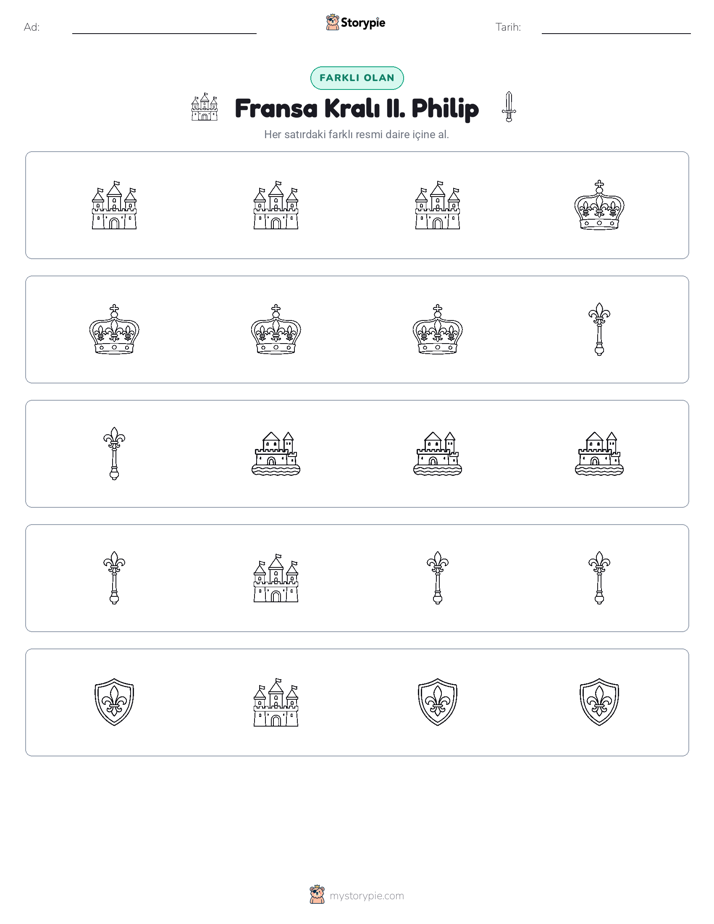This screenshot has width=714, height=924.
Task: Select the last shield in row five
Action: [599, 702]
